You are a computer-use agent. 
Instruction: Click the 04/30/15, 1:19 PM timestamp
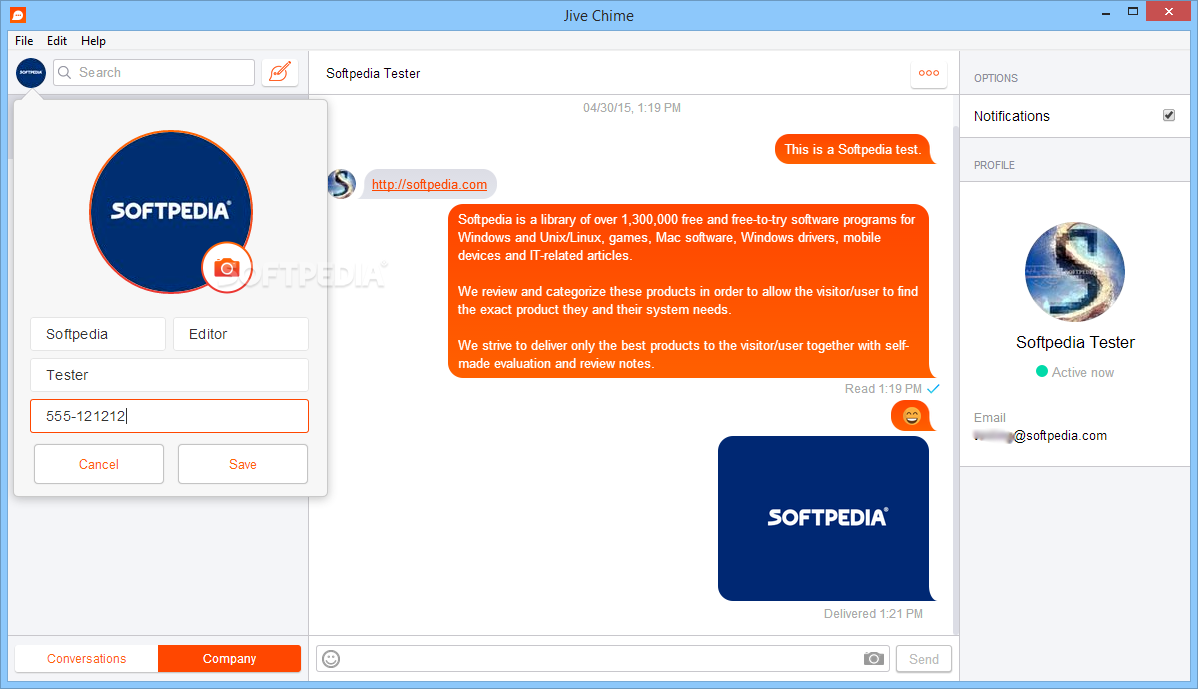(x=632, y=108)
